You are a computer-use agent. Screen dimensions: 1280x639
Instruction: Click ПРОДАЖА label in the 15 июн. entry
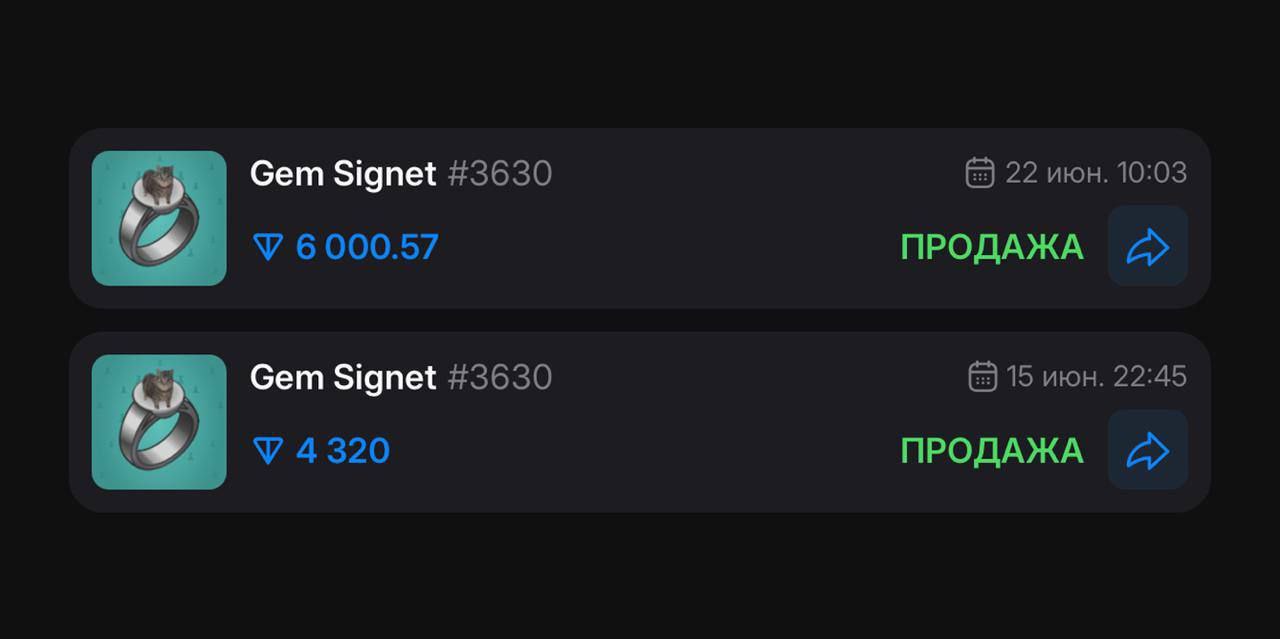pos(992,451)
